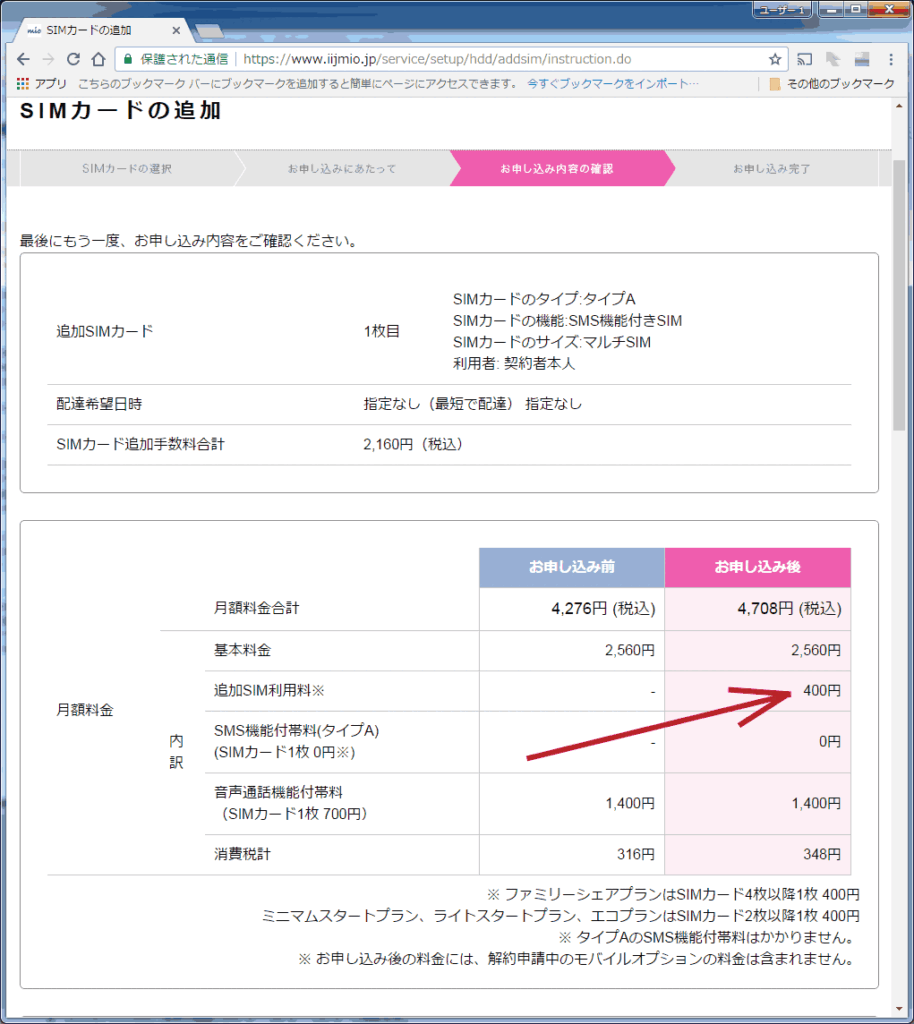This screenshot has height=1024, width=914.
Task: Open a new browser tab
Action: [209, 31]
